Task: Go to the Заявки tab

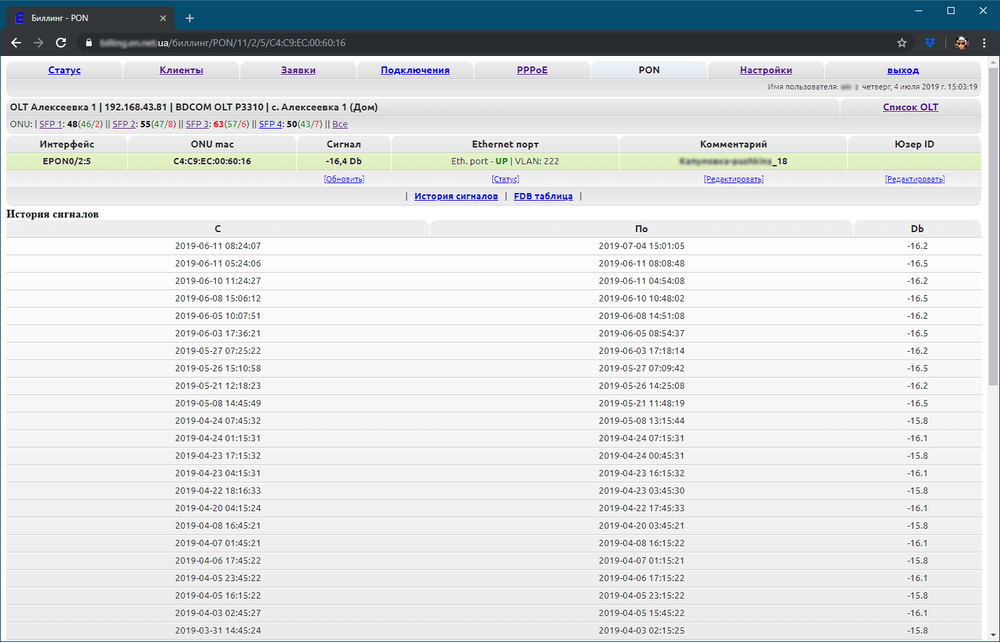Action: point(298,70)
